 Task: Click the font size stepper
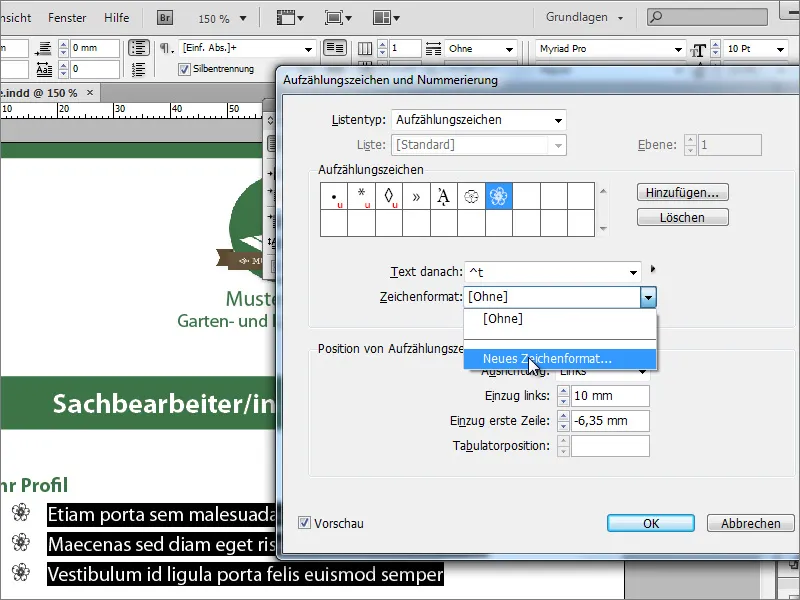(x=715, y=49)
